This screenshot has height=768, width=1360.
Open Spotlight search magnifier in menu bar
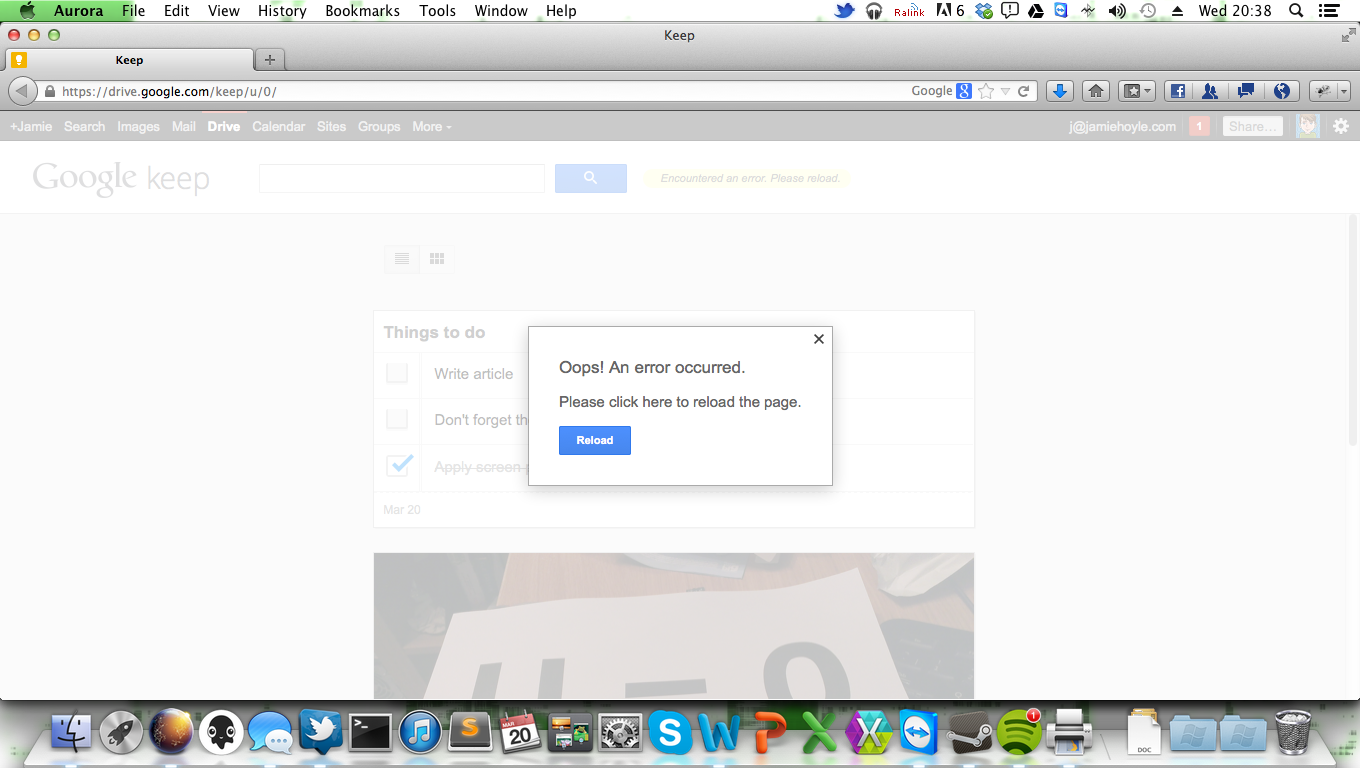coord(1296,11)
